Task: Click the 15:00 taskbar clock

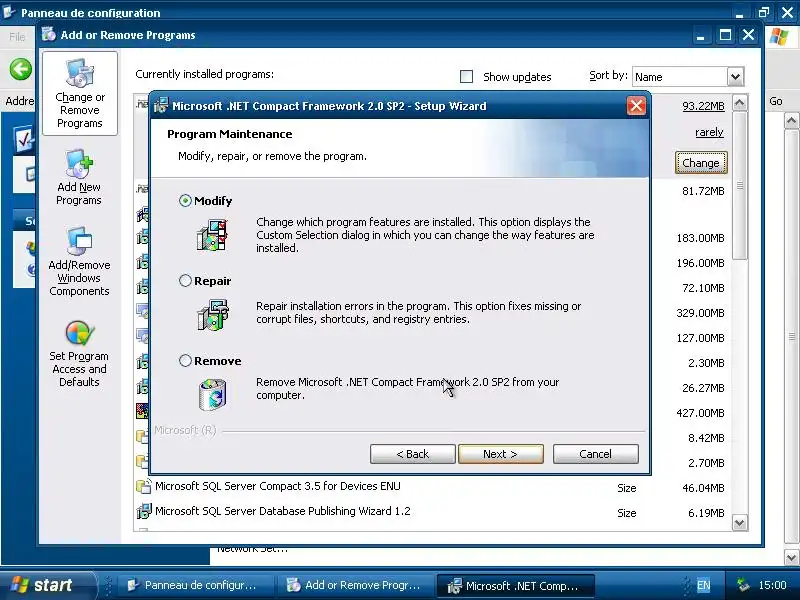Action: (x=772, y=585)
